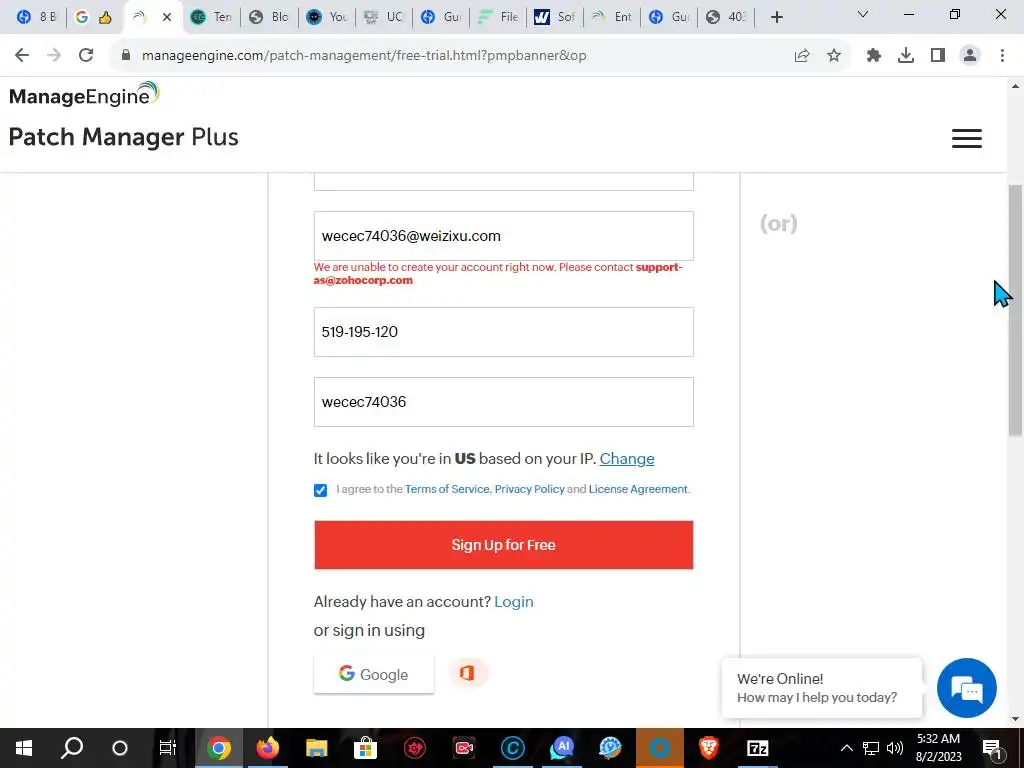The image size is (1024, 768).
Task: Click the email field with wecec74036@weizixu.com
Action: pos(504,236)
